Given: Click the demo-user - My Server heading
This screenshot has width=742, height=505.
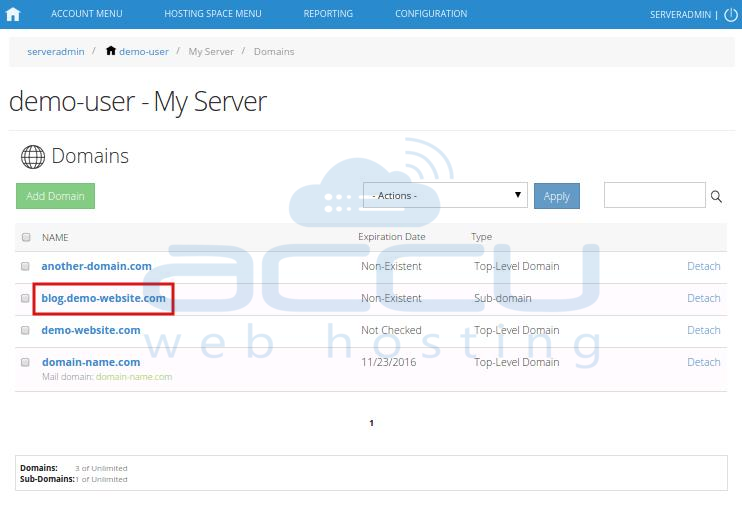Looking at the screenshot, I should (138, 102).
